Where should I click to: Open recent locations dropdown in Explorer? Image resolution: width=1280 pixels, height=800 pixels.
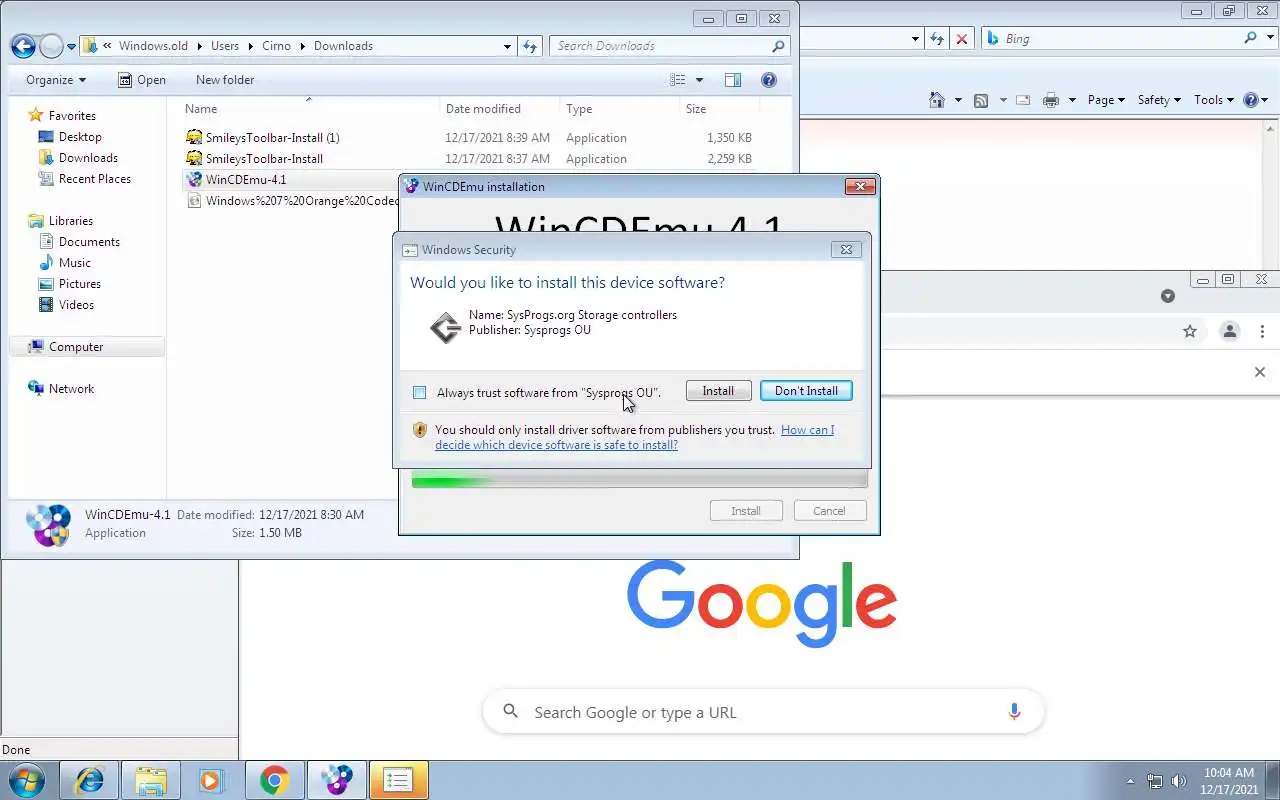[x=72, y=47]
